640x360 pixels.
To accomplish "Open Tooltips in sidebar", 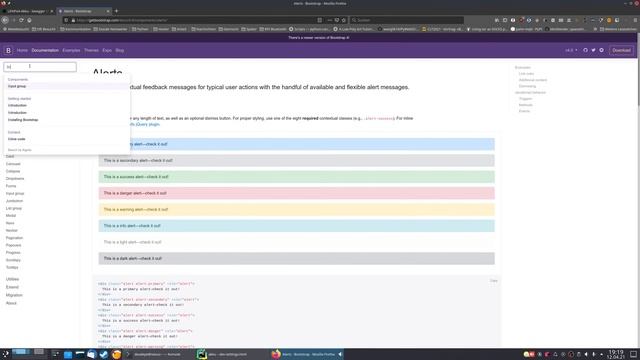I will tap(12, 267).
